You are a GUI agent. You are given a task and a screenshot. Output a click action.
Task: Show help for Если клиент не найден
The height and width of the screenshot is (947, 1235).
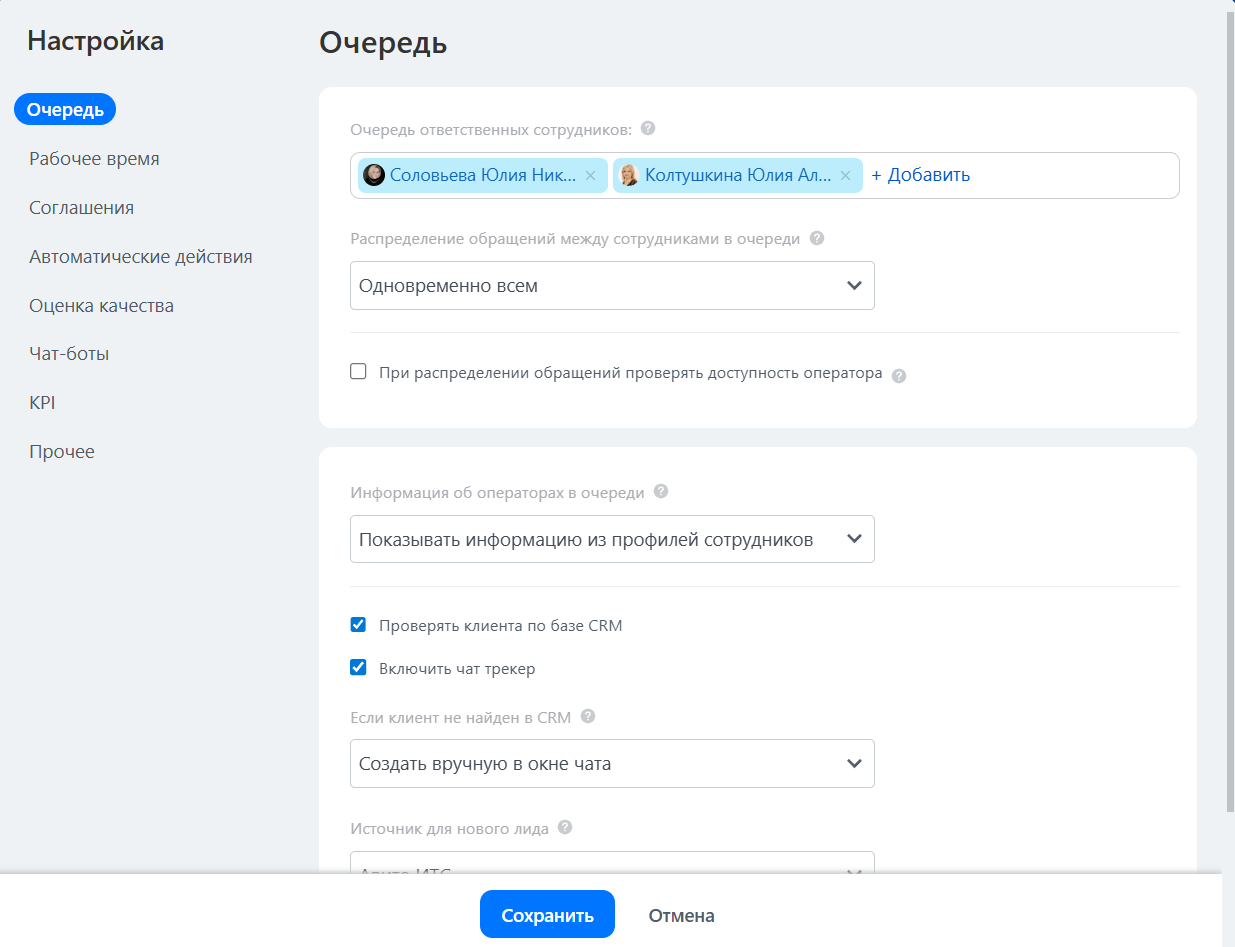(588, 716)
